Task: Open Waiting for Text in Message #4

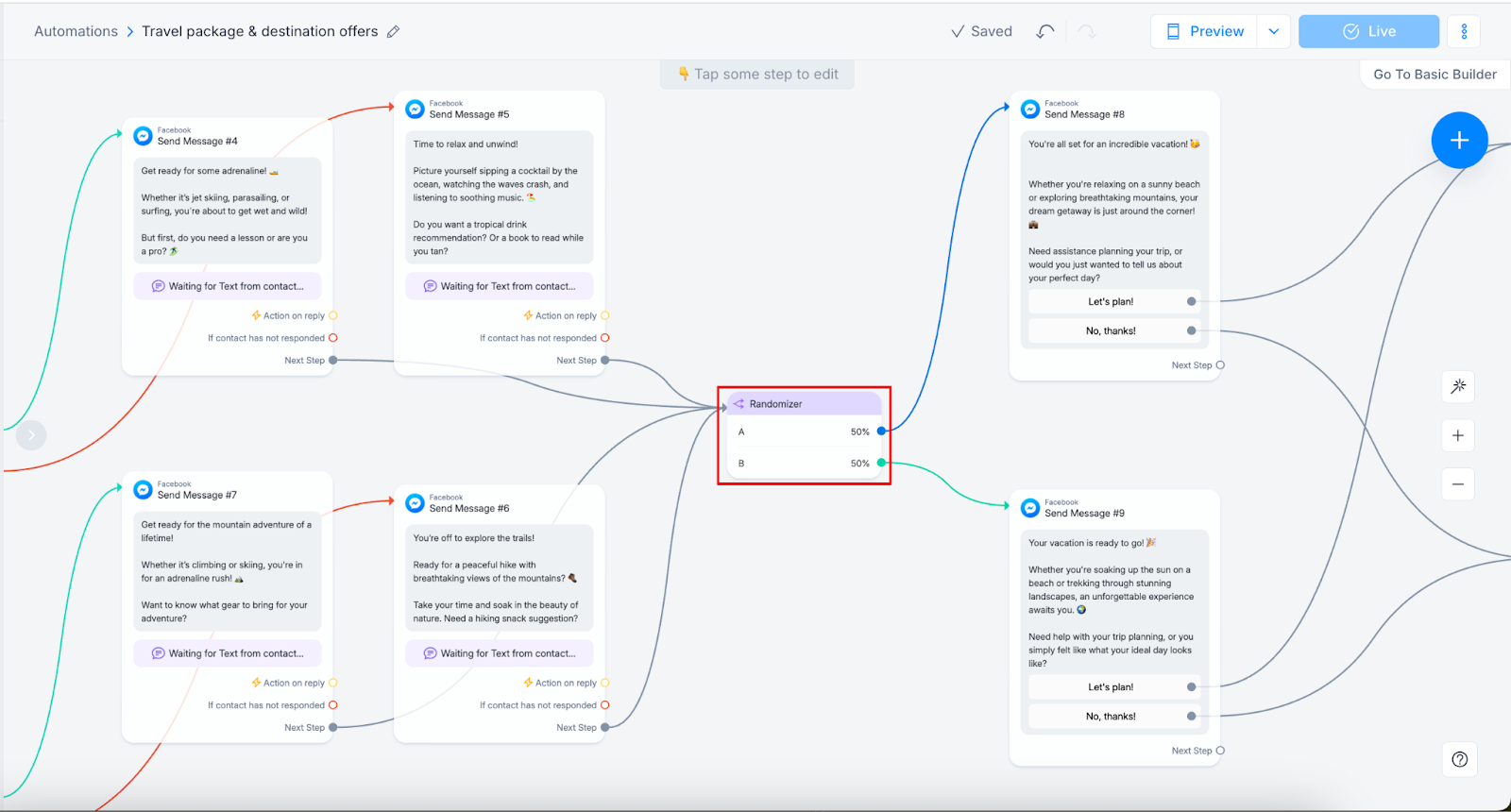Action: (x=228, y=286)
